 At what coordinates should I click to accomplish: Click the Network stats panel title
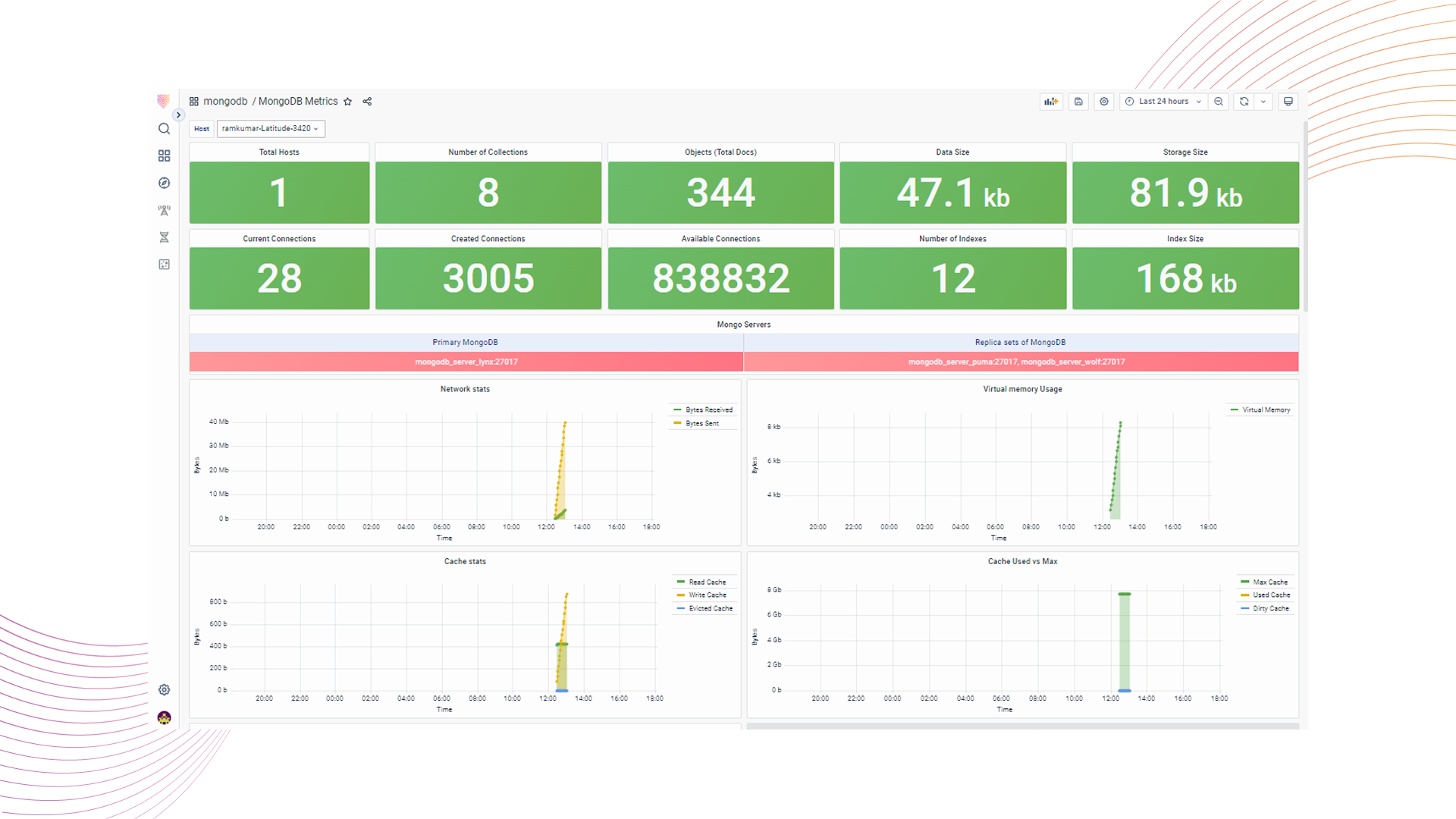[465, 389]
